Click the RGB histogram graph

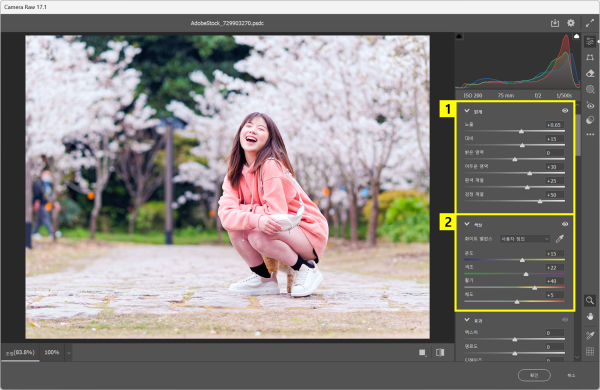518,61
